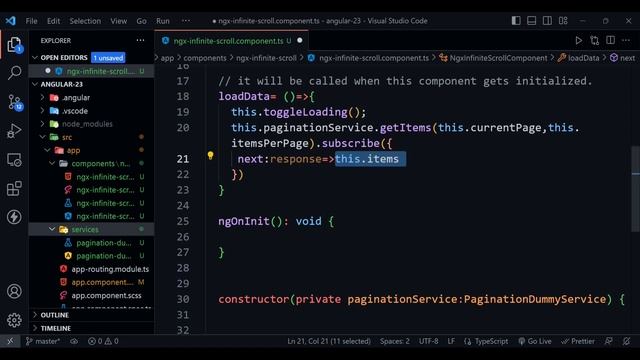Image resolution: width=640 pixels, height=360 pixels.
Task: Click the UTF-8 encoding status item
Action: click(429, 341)
